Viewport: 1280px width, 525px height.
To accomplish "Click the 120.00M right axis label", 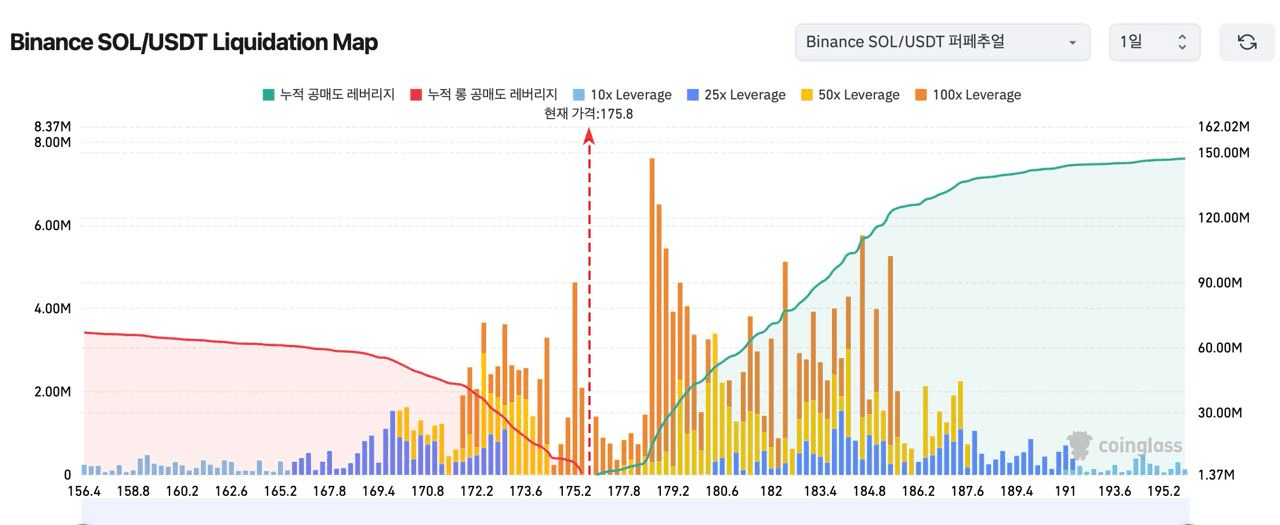I will (1224, 217).
